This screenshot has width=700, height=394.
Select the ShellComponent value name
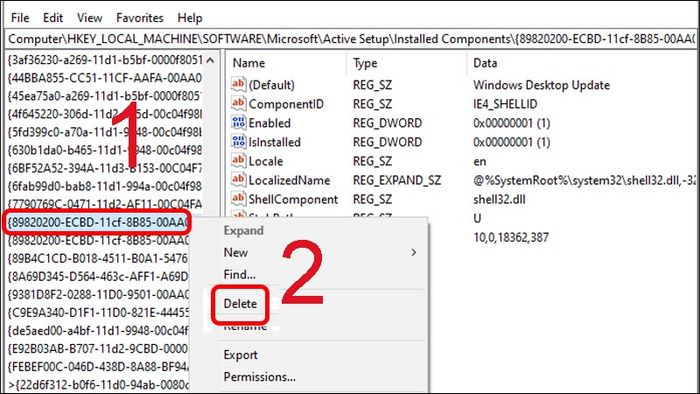(293, 199)
